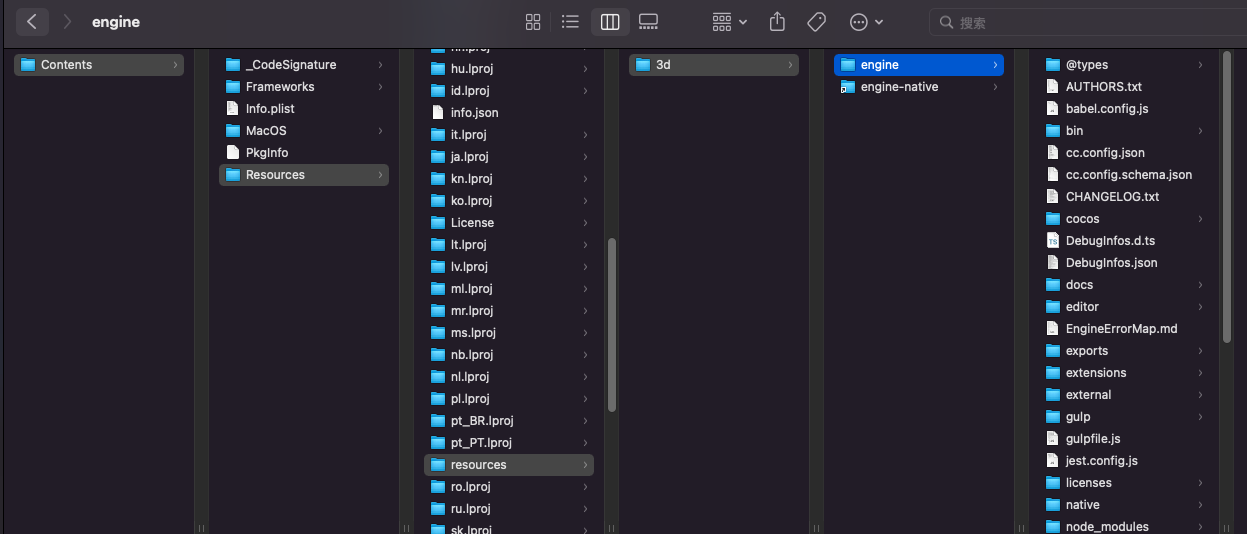The image size is (1247, 534).
Task: Select the Info.plist file
Action: pos(304,109)
